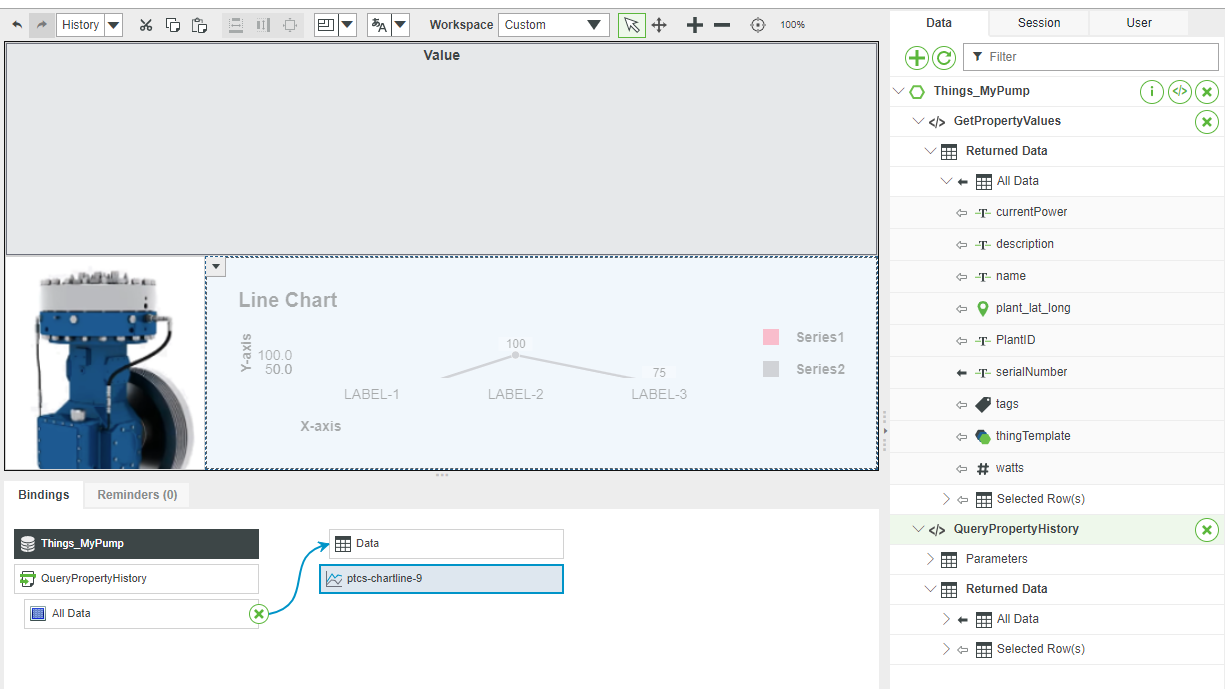Click the cut scissors icon
1225x689 pixels.
coord(145,24)
